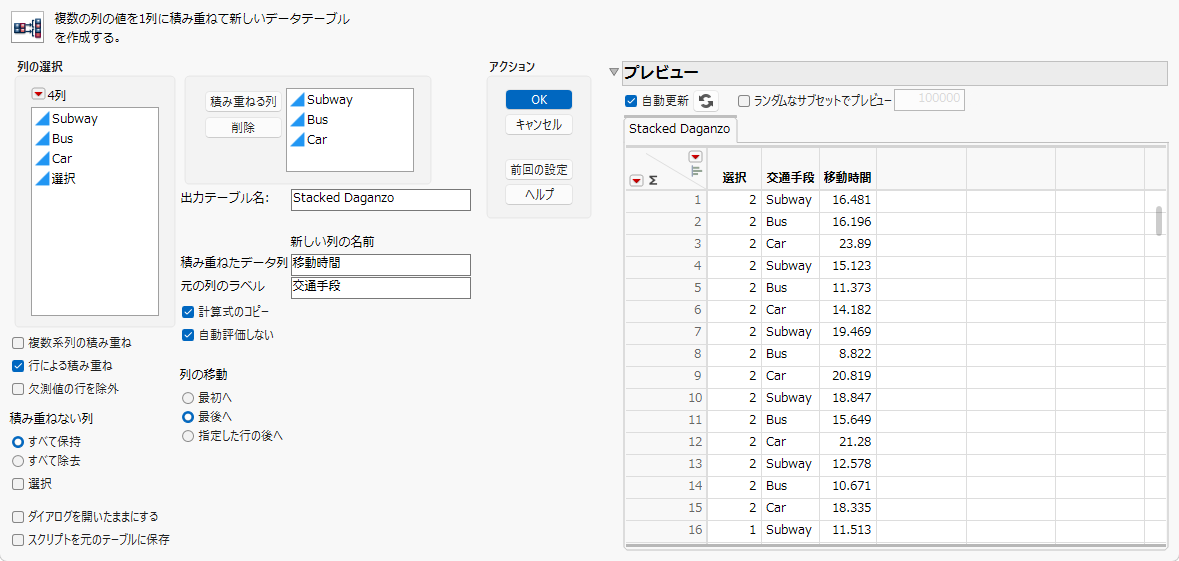1179x561 pixels.
Task: Collapse the プレビュー outline triangle
Action: point(614,73)
